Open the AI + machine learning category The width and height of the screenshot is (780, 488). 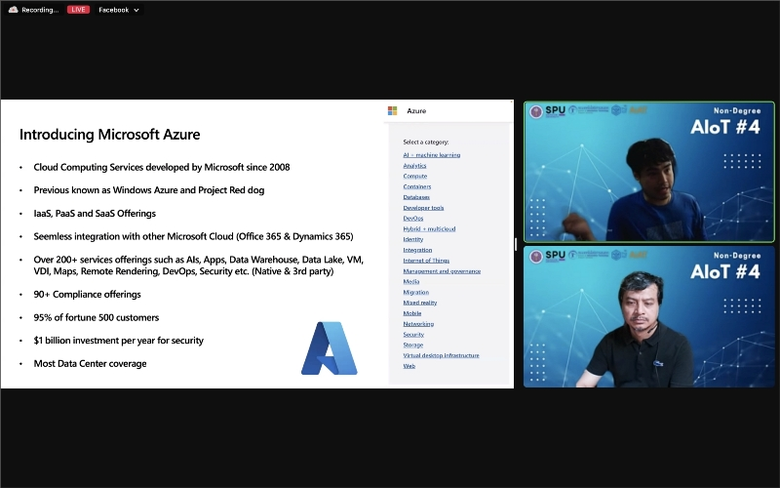pos(431,155)
